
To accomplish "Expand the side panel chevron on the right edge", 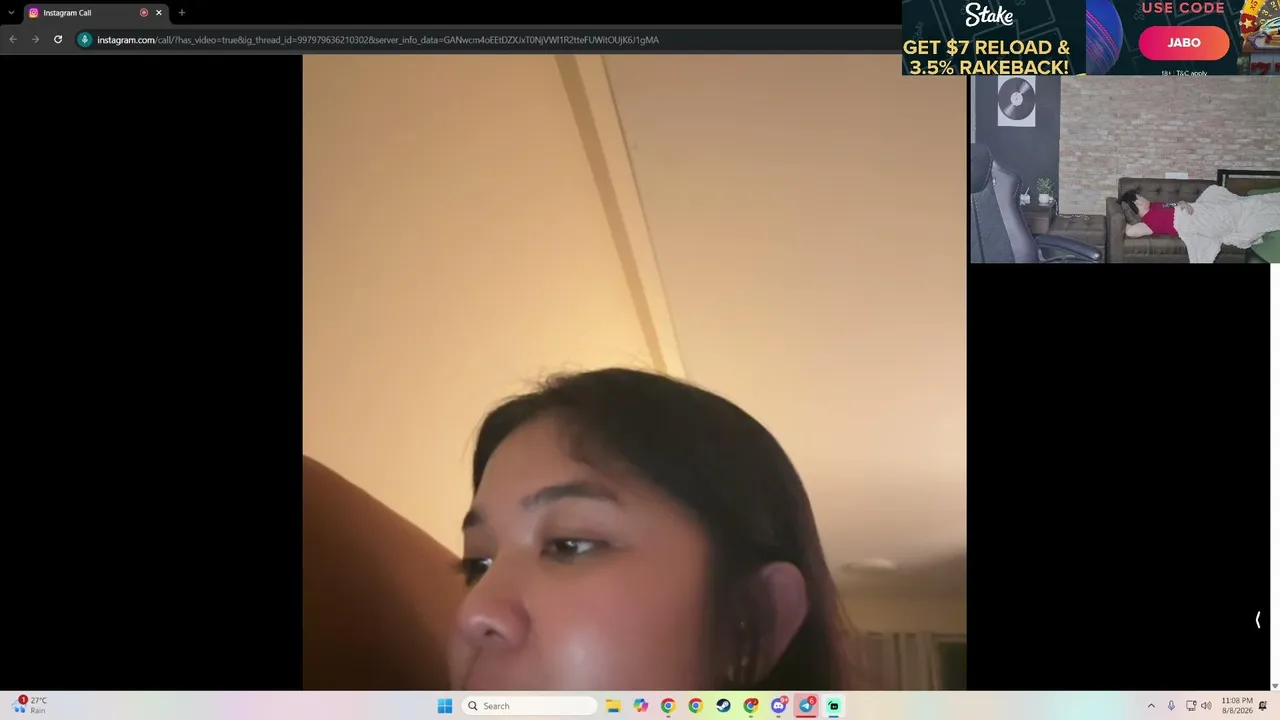I will click(1258, 620).
